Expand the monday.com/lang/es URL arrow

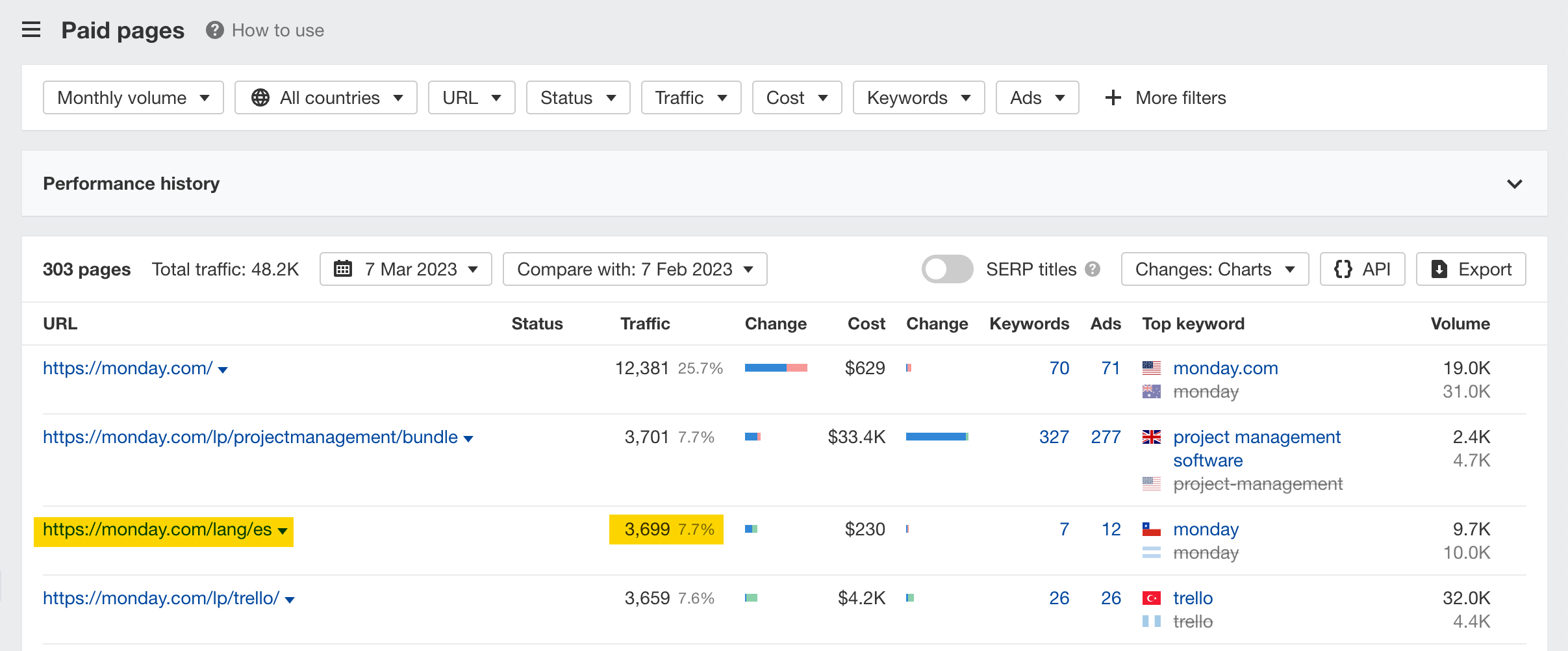[283, 531]
